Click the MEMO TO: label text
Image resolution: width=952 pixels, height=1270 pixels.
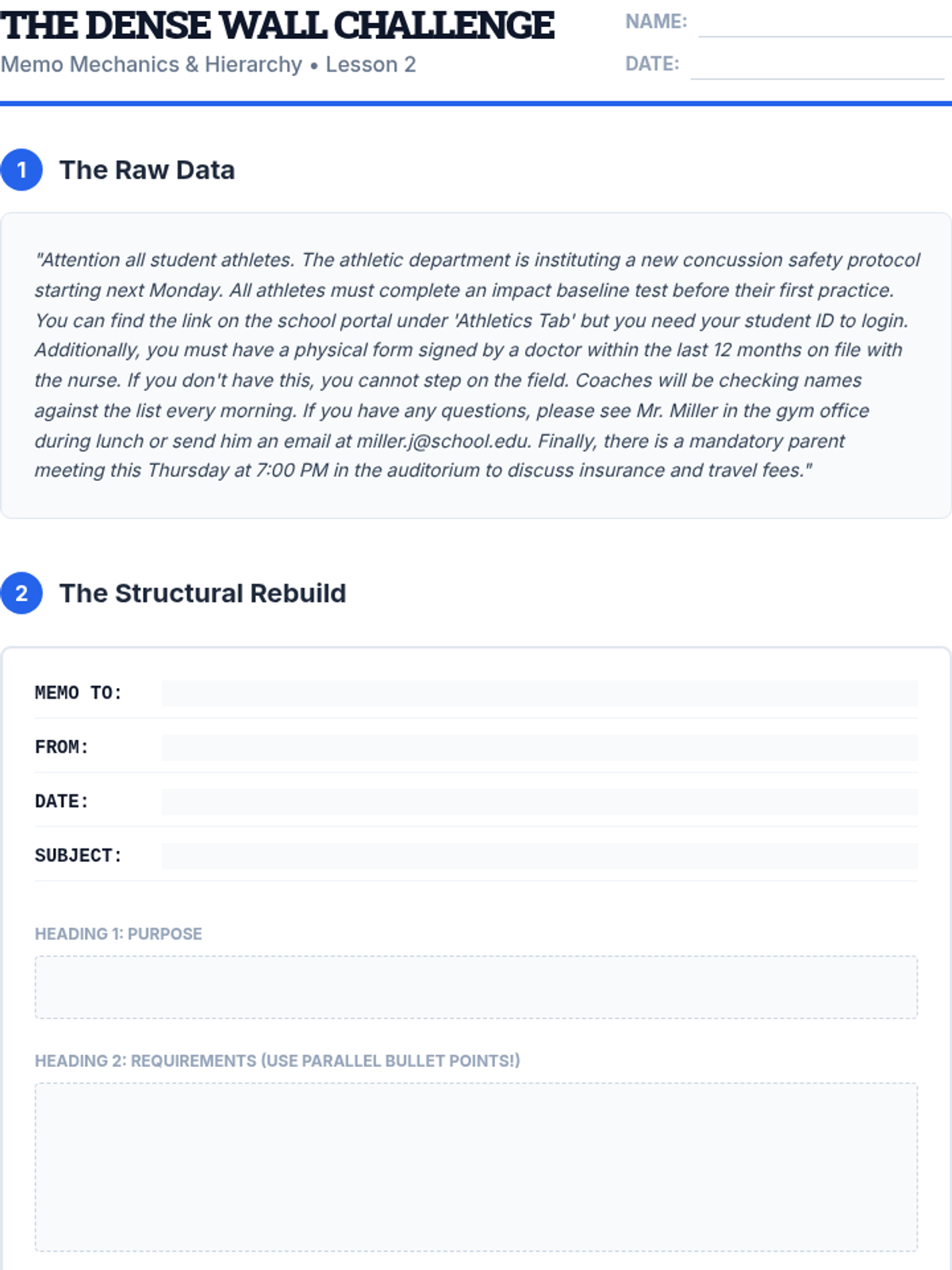[x=78, y=693]
